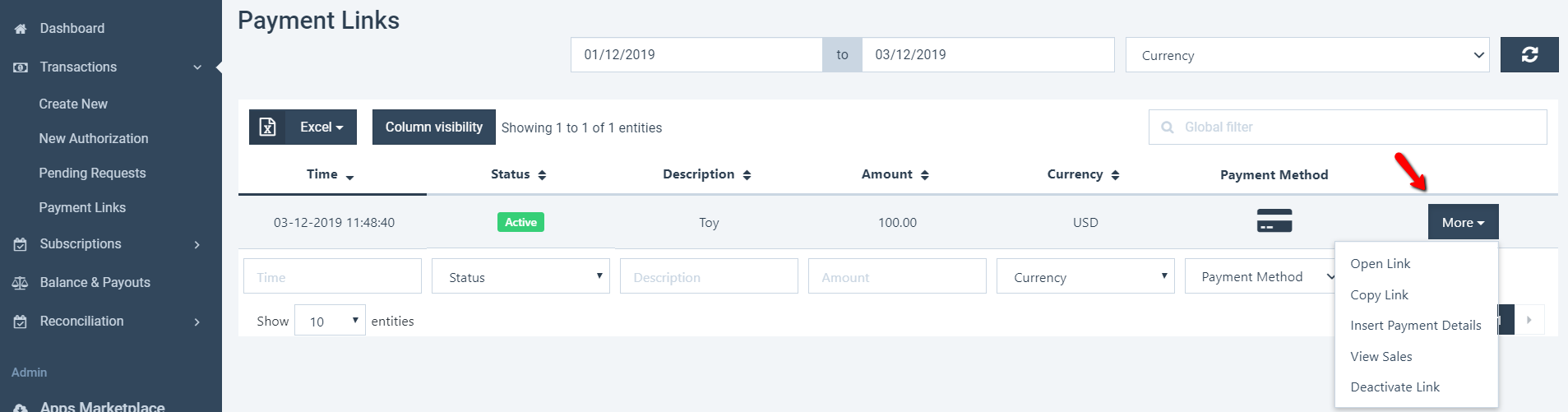Click the Global filter search icon
The image size is (1568, 412).
[x=1167, y=127]
